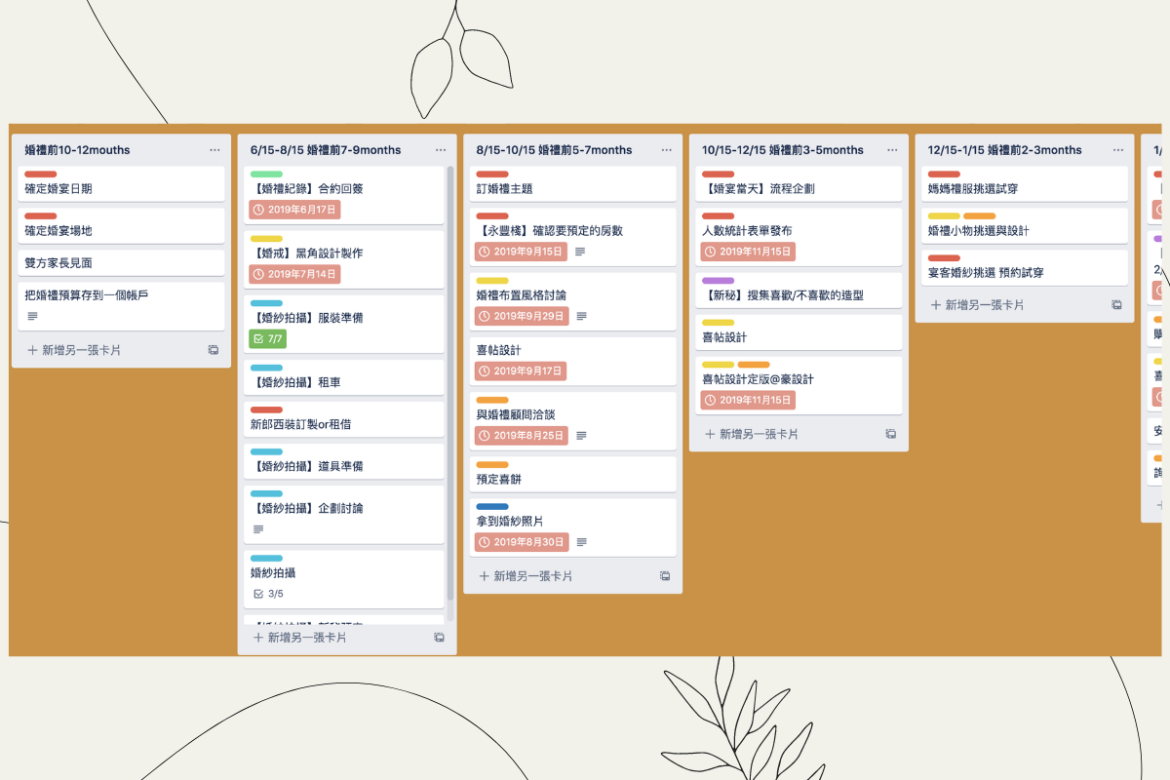Click template icon in 12/15-1/15 list footer

[x=1117, y=305]
